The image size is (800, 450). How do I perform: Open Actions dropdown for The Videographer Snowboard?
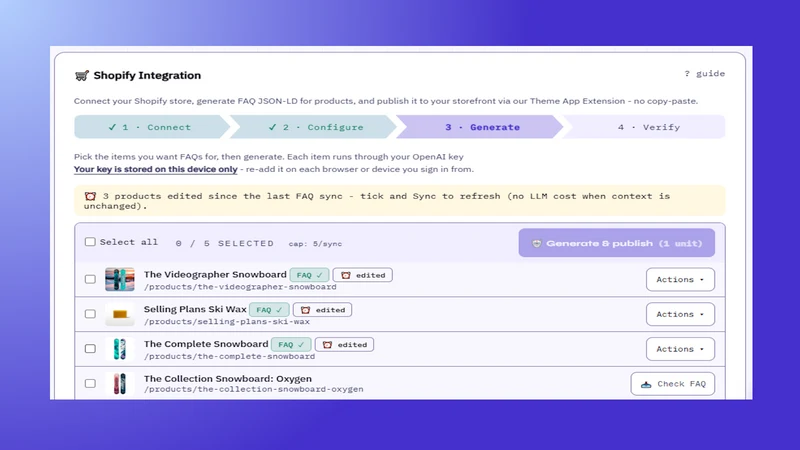tap(680, 280)
